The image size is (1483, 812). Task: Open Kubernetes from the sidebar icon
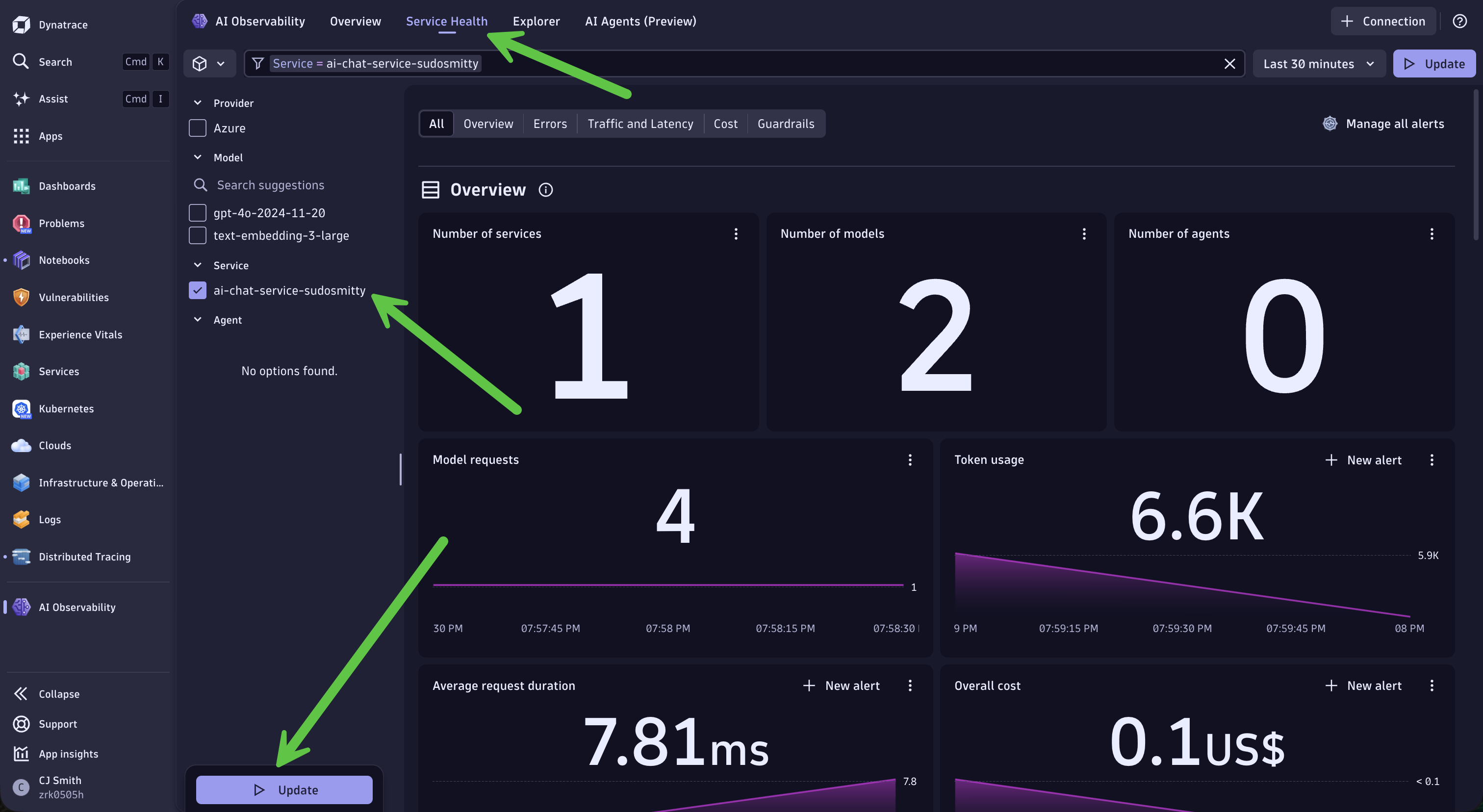(x=21, y=408)
